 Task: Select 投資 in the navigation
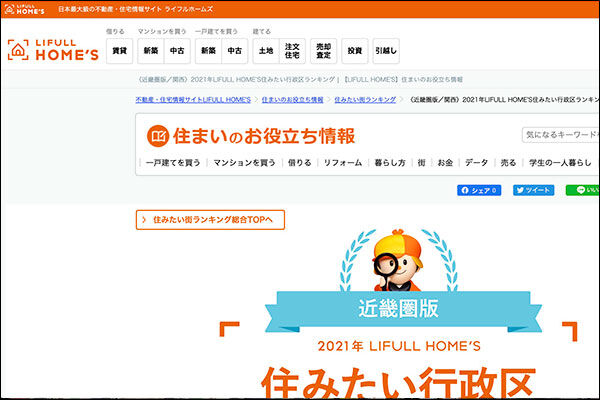(x=355, y=51)
